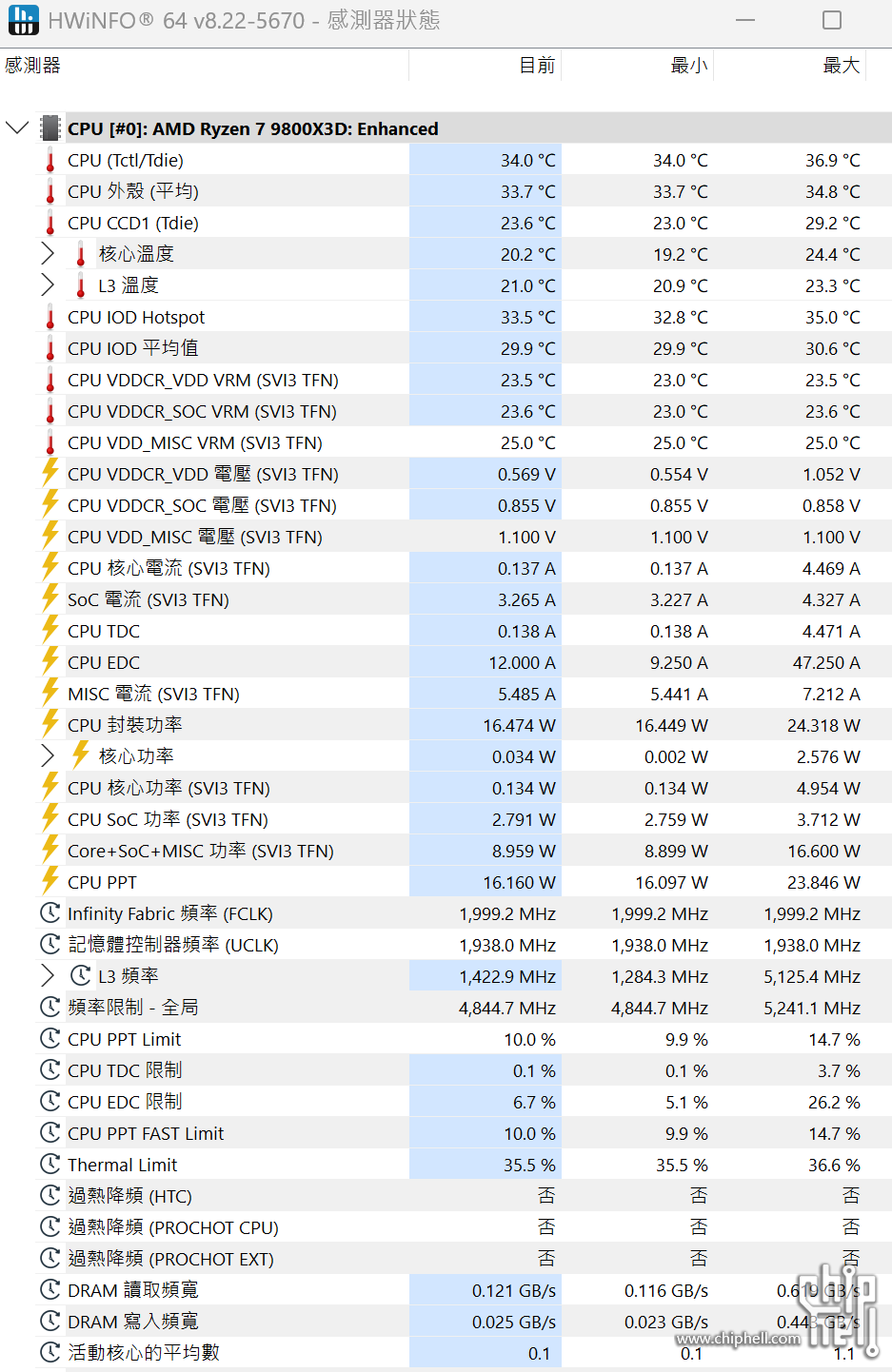Viewport: 892px width, 1372px height.
Task: Click the current value 34.0 °C
Action: point(528,160)
